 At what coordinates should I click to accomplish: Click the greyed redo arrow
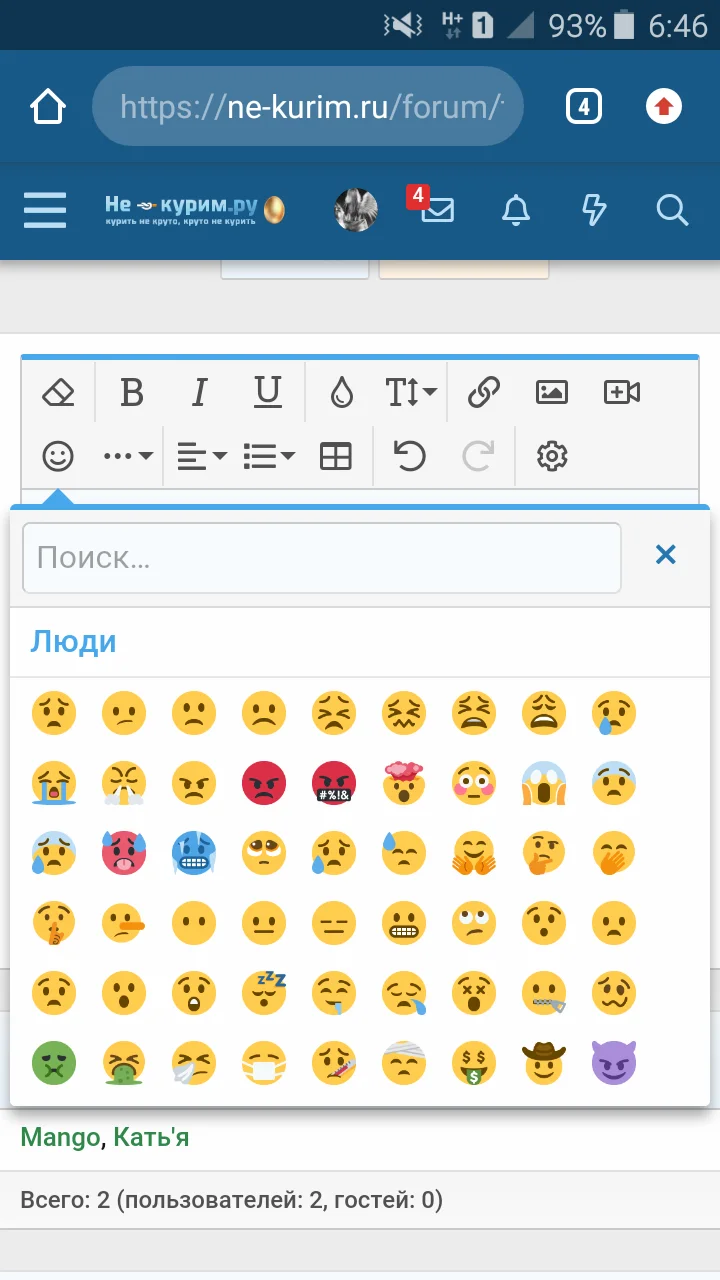coord(479,457)
